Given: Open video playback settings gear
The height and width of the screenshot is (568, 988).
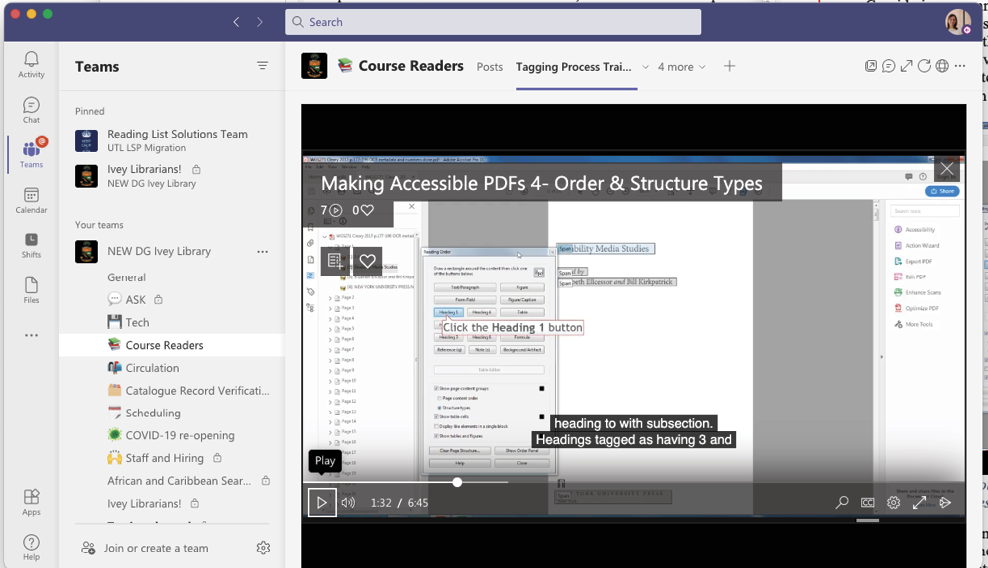Looking at the screenshot, I should 893,502.
